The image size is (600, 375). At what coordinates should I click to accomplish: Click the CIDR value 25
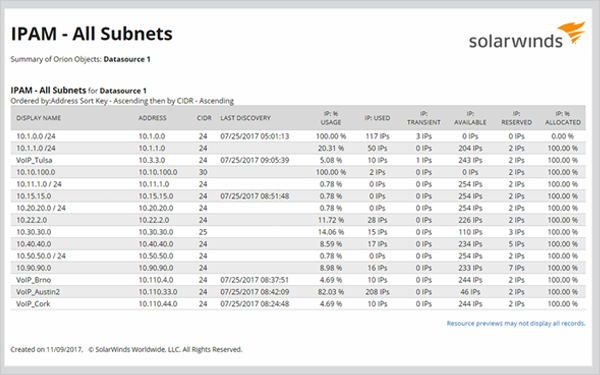203,232
